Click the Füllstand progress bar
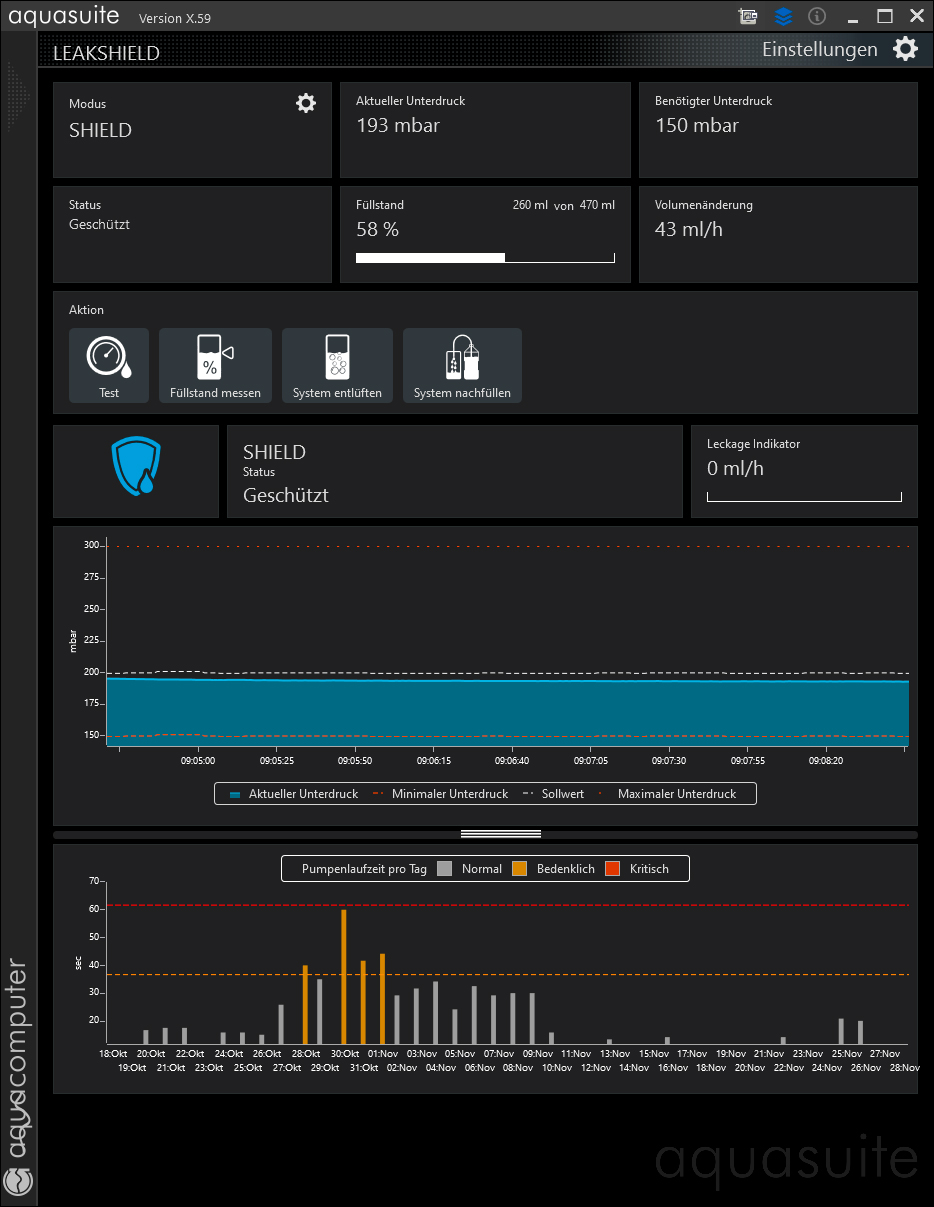 (x=485, y=258)
